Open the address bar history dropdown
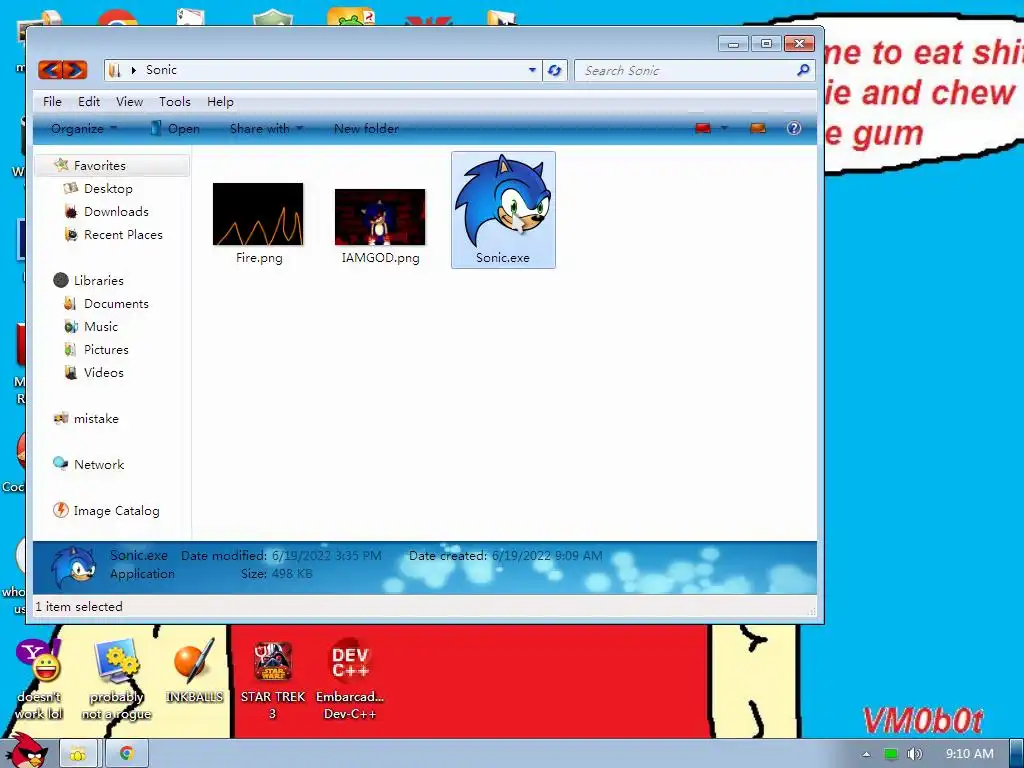Image resolution: width=1024 pixels, height=768 pixels. click(532, 70)
